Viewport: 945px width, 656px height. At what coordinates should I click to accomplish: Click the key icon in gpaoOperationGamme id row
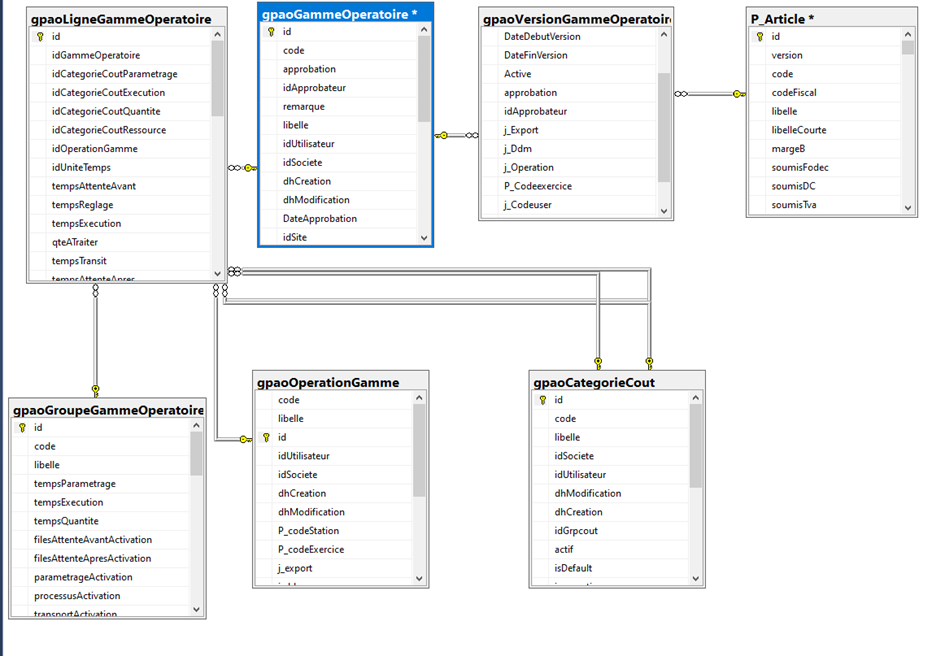coord(266,438)
